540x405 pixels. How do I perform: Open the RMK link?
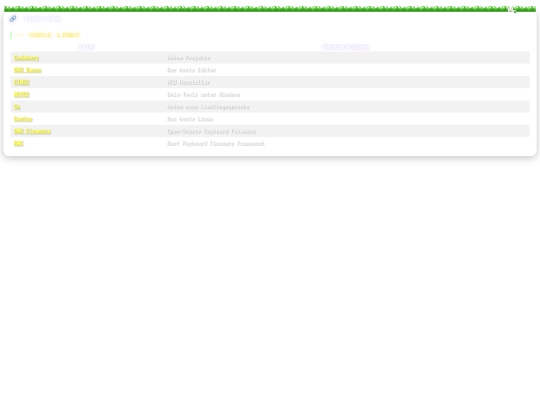tap(19, 144)
